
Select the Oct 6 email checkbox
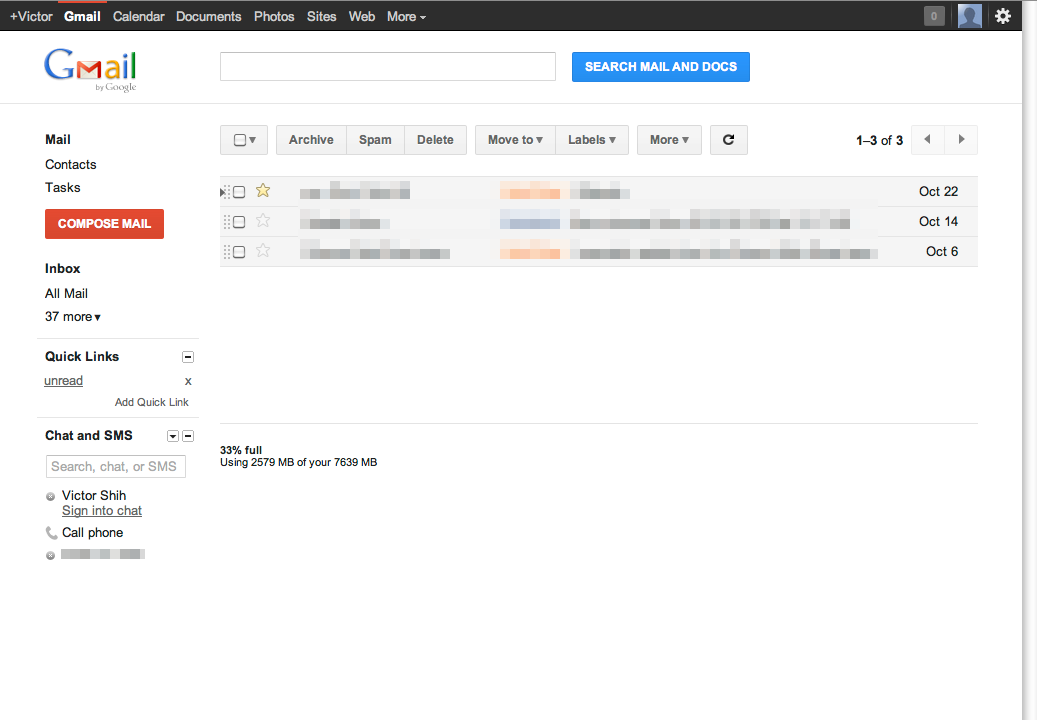coord(239,252)
